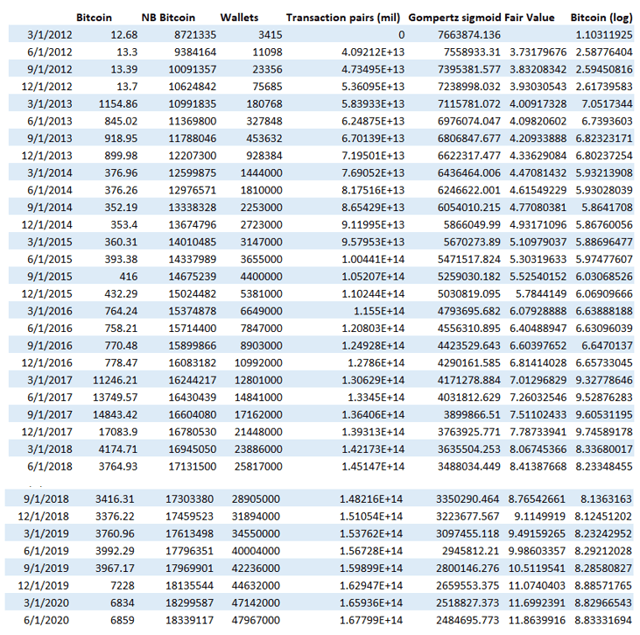This screenshot has width=640, height=635.
Task: Select the Fair Value cell 3.73179676
Action: point(538,52)
